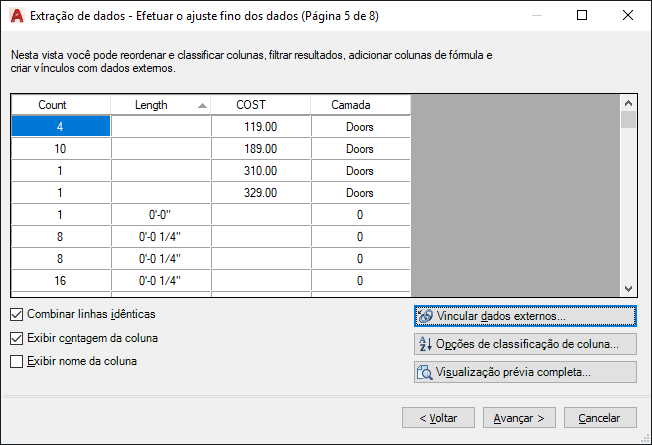This screenshot has height=445, width=652.
Task: Go back with the Voltar button
Action: pyautogui.click(x=438, y=417)
